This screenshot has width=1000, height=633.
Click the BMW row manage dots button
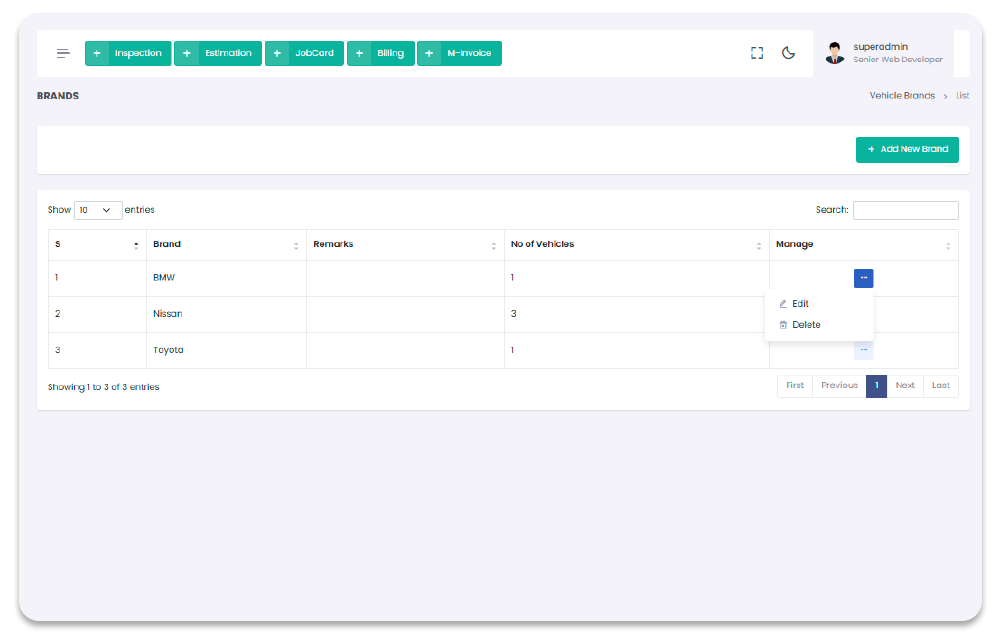click(863, 278)
